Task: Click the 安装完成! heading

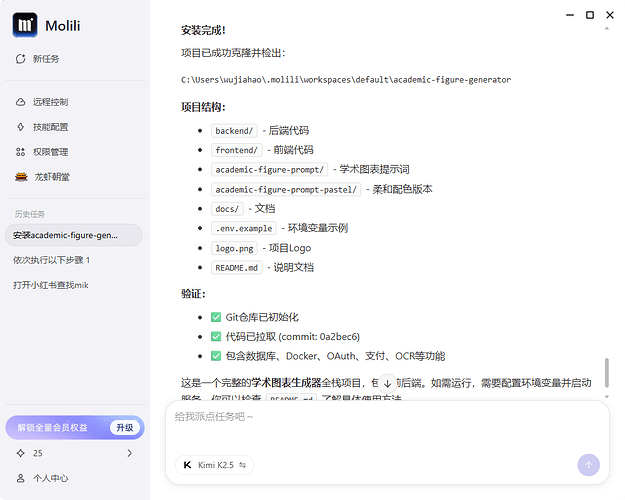Action: click(x=203, y=30)
